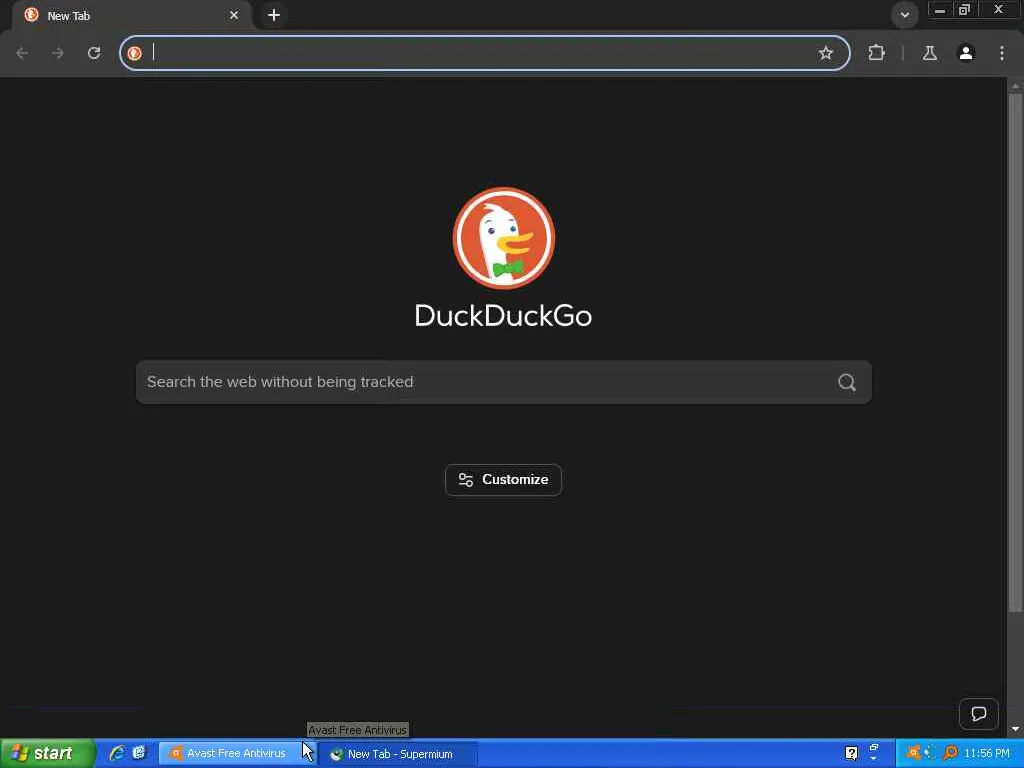Close the New Tab tab
Viewport: 1024px width, 768px height.
pos(234,15)
